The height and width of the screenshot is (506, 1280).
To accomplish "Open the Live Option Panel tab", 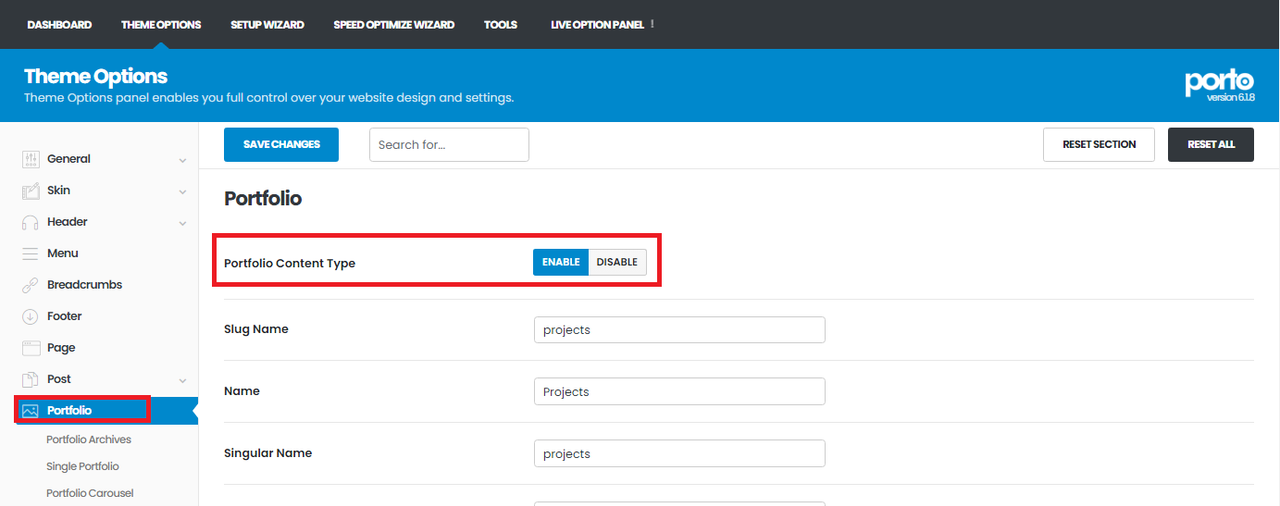I will 597,25.
